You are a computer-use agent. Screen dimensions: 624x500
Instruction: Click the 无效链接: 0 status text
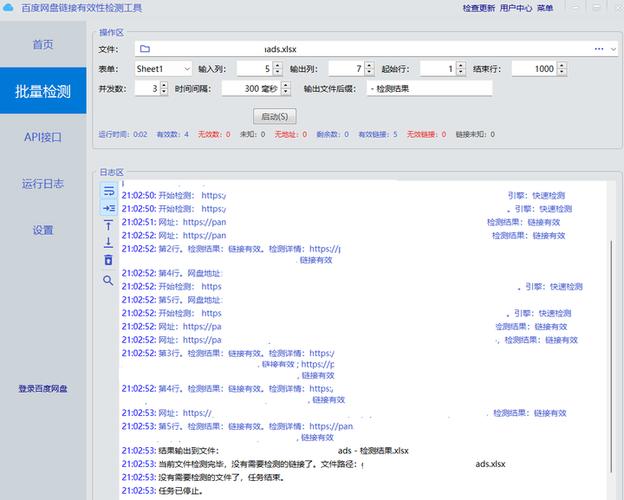(427, 135)
